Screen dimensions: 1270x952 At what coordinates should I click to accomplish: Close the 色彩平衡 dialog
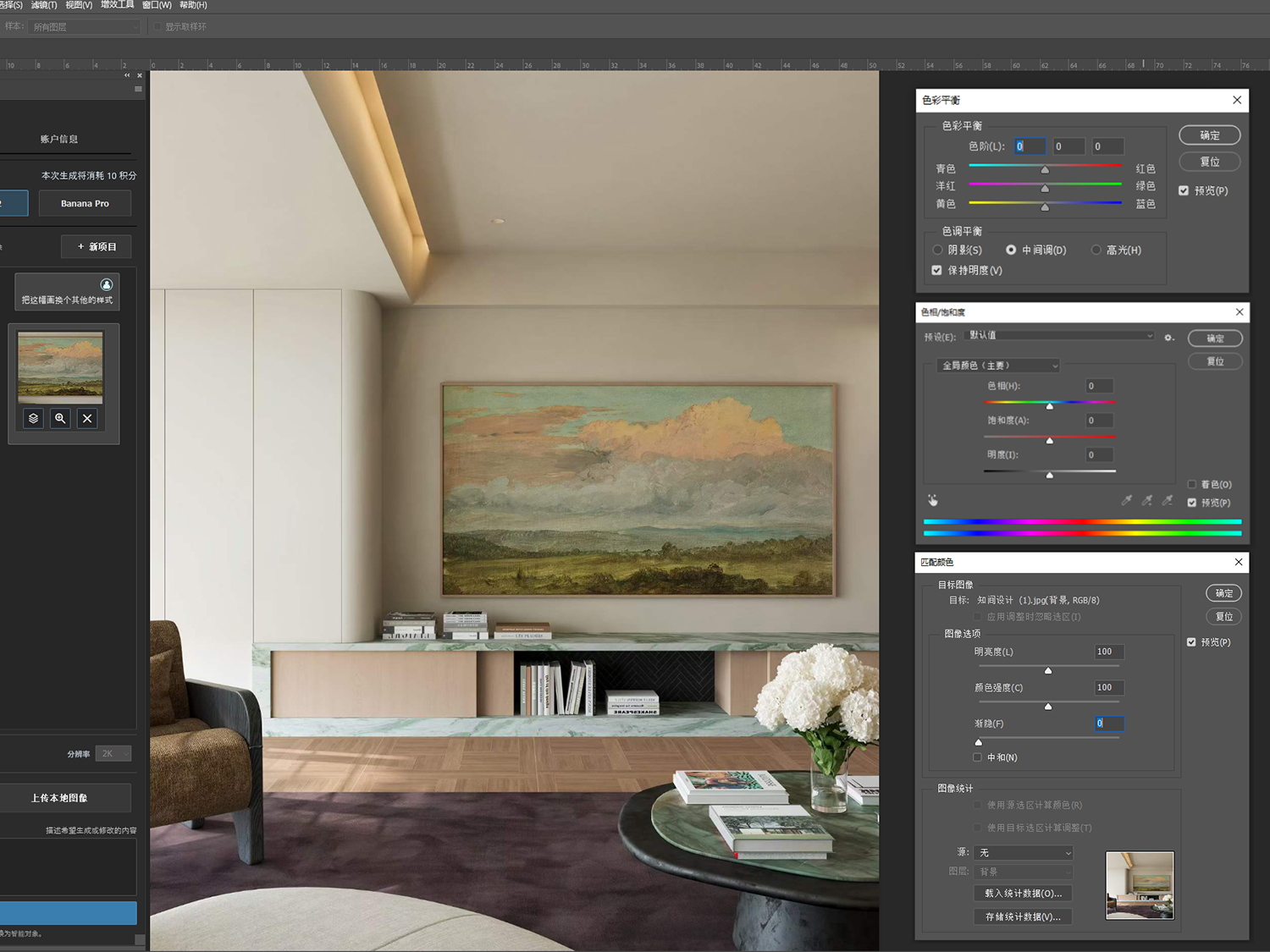coord(1237,100)
